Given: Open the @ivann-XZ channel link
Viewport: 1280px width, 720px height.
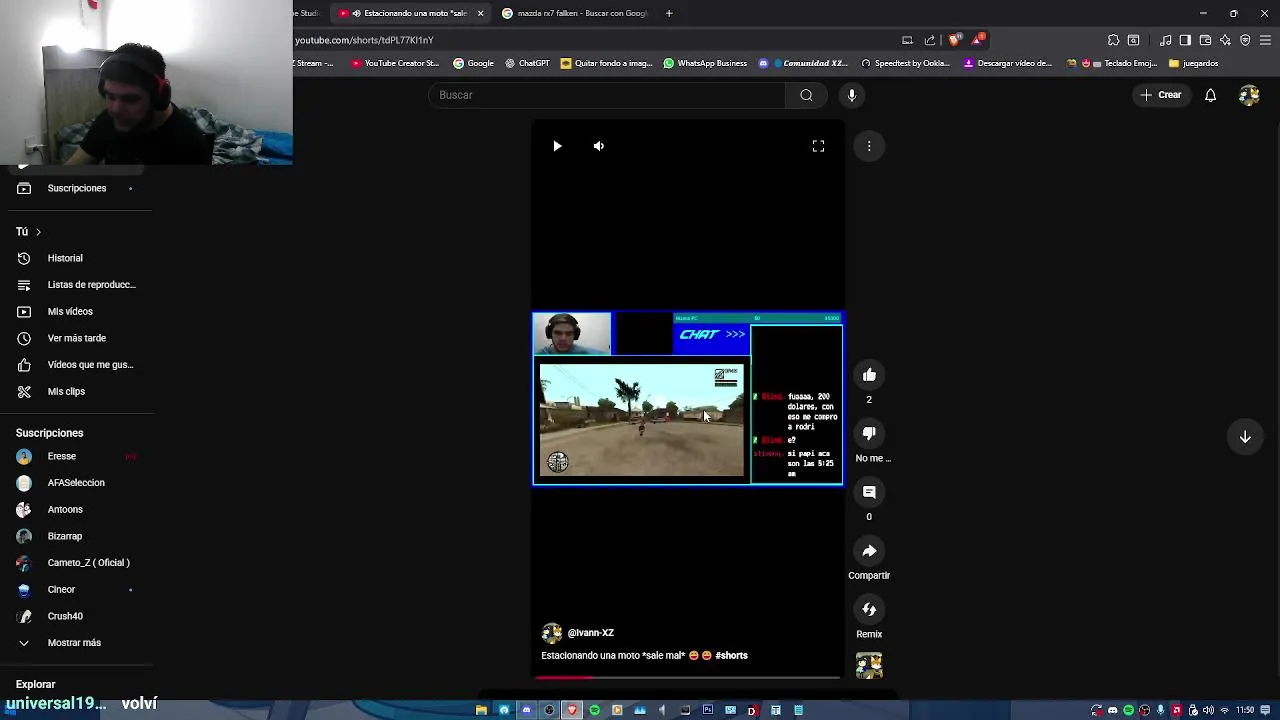Looking at the screenshot, I should click(591, 633).
